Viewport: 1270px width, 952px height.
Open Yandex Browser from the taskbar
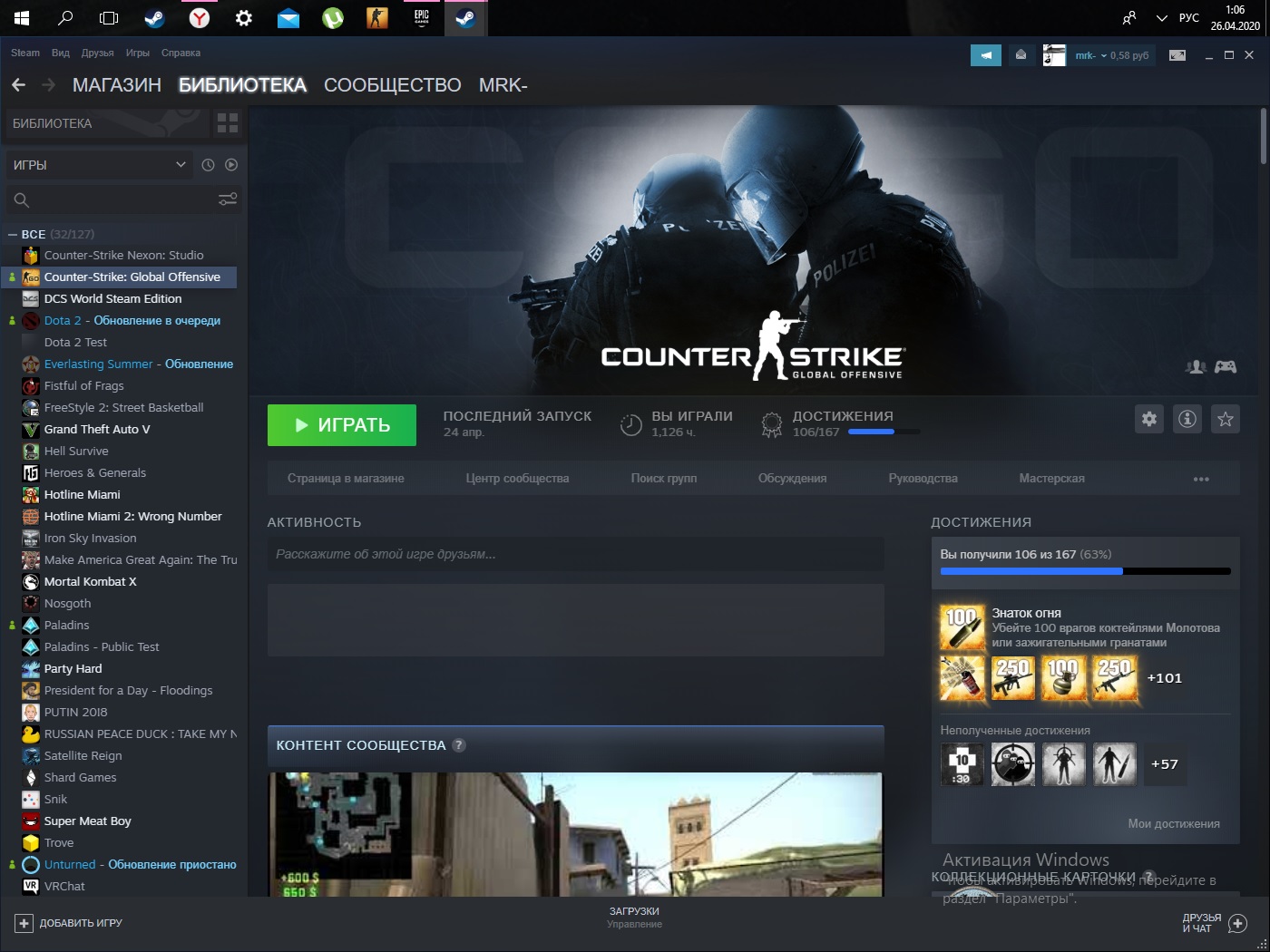(x=200, y=17)
